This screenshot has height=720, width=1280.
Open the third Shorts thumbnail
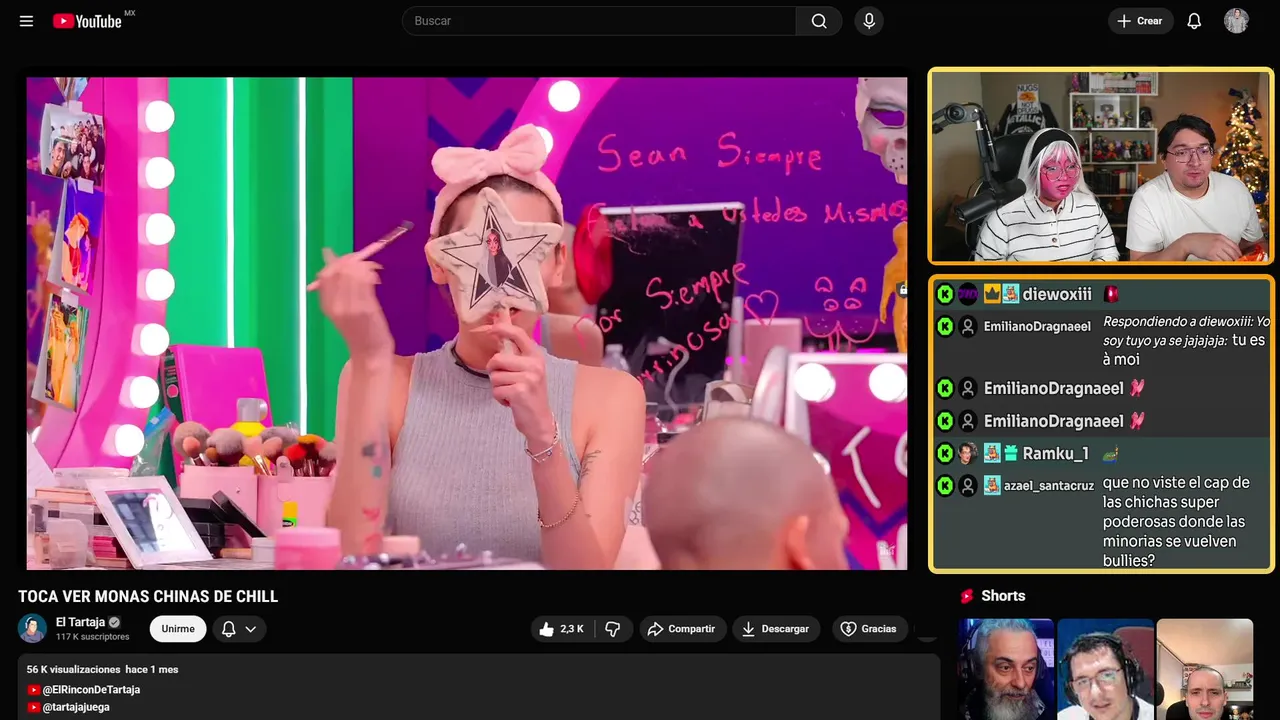tap(1204, 669)
